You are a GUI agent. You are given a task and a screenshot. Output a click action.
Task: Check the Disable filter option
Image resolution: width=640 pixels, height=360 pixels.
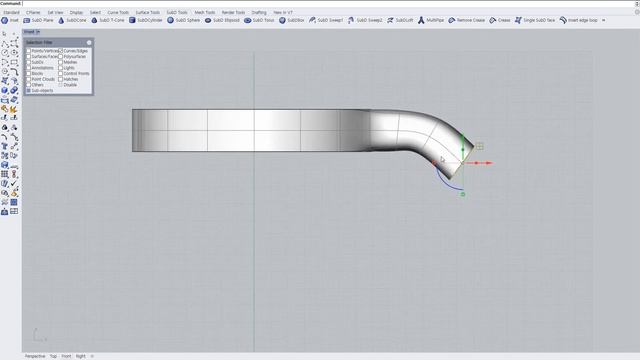pyautogui.click(x=60, y=85)
